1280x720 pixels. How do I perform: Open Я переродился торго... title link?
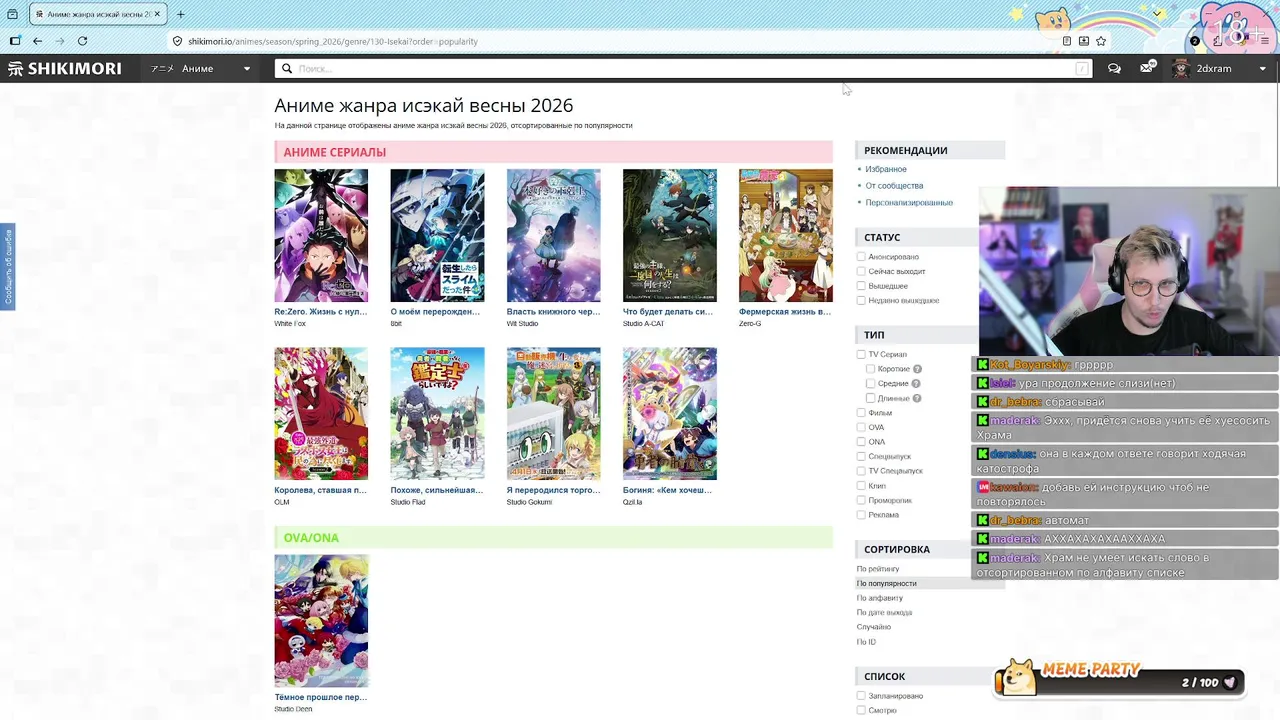(x=553, y=490)
